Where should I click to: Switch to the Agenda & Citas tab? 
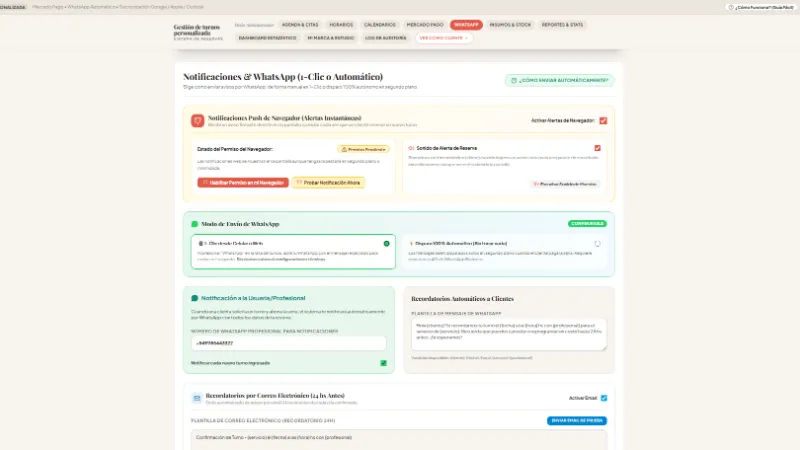pyautogui.click(x=300, y=24)
